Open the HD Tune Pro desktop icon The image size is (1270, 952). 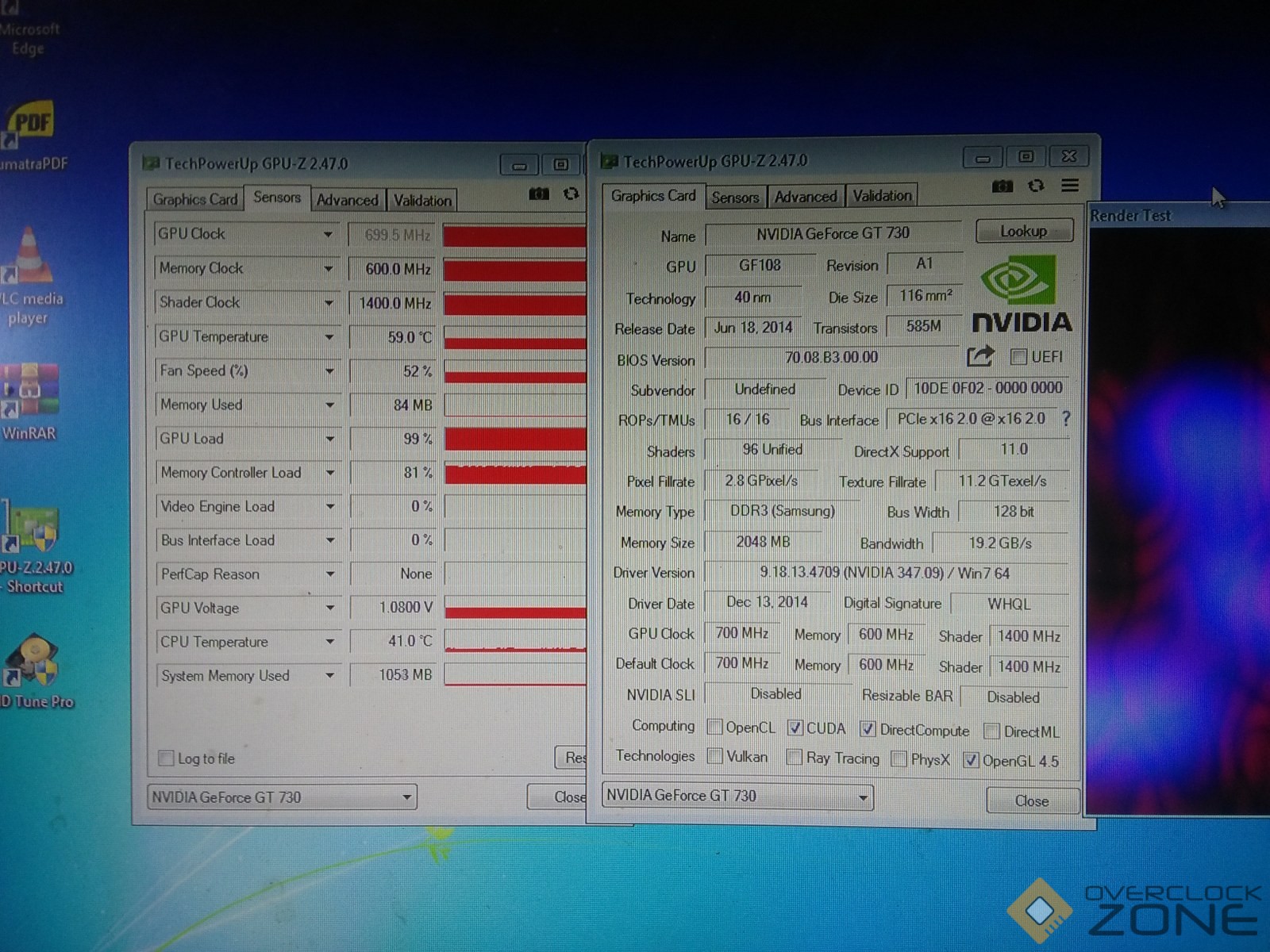tap(33, 670)
